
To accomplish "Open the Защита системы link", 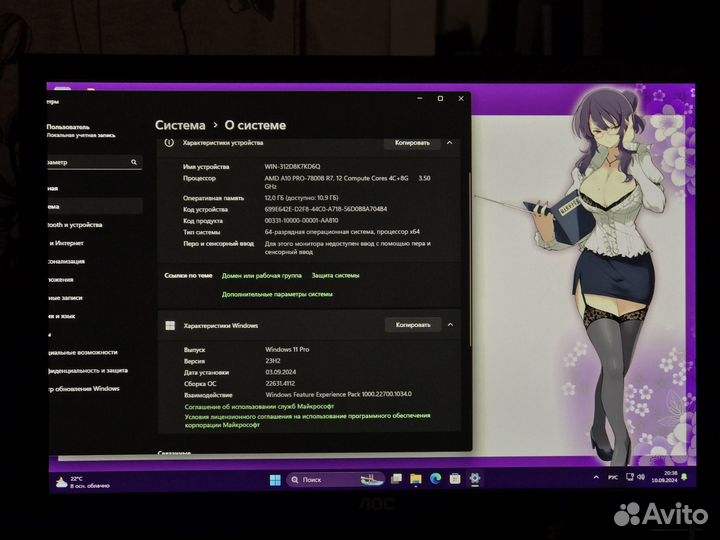I will tap(335, 276).
